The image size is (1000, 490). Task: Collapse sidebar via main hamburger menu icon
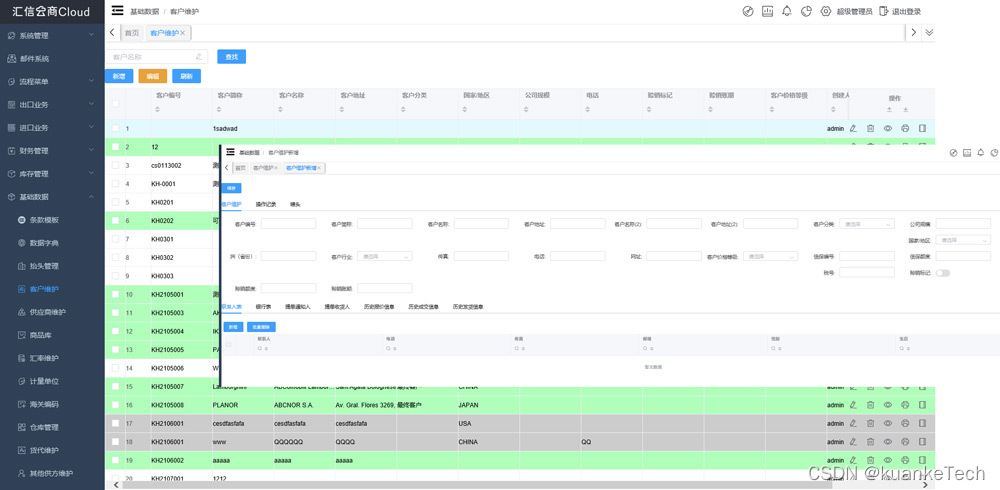click(x=117, y=11)
